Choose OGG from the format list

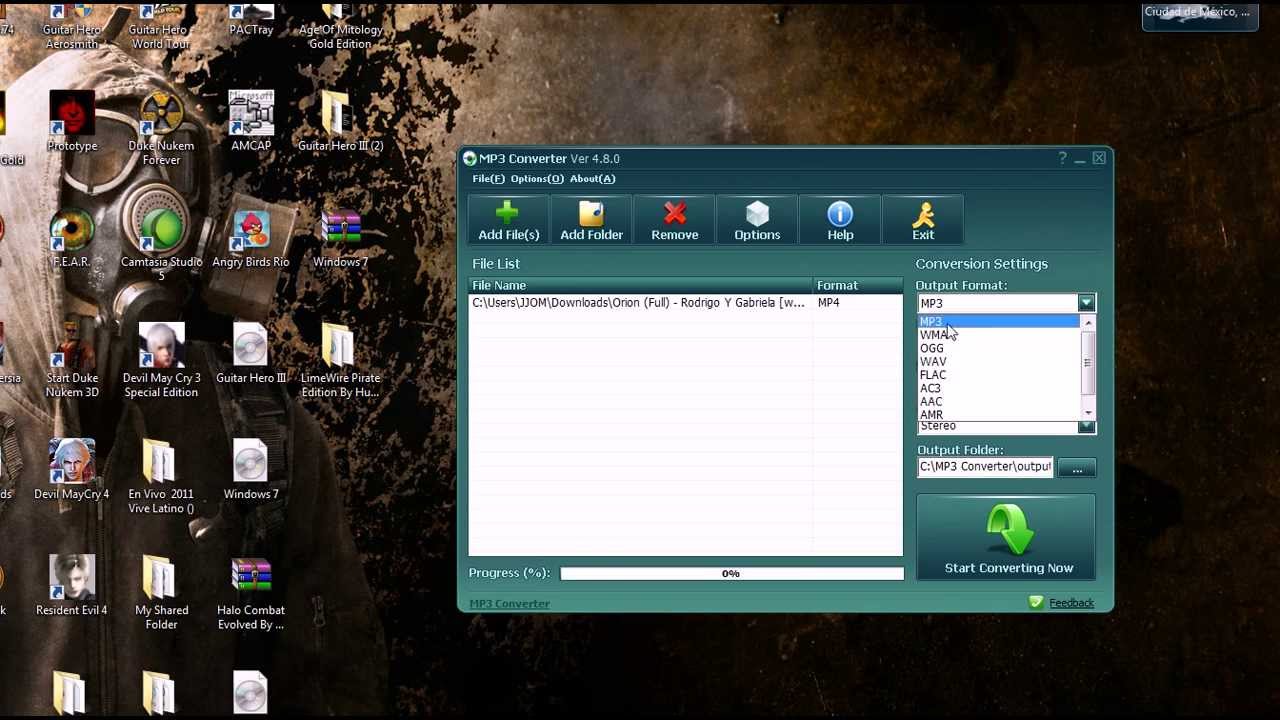pyautogui.click(x=998, y=348)
